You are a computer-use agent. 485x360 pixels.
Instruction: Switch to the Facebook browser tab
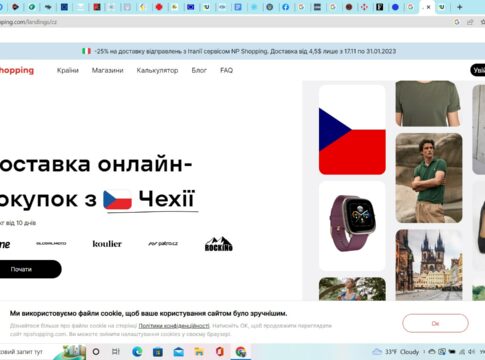[285, 7]
